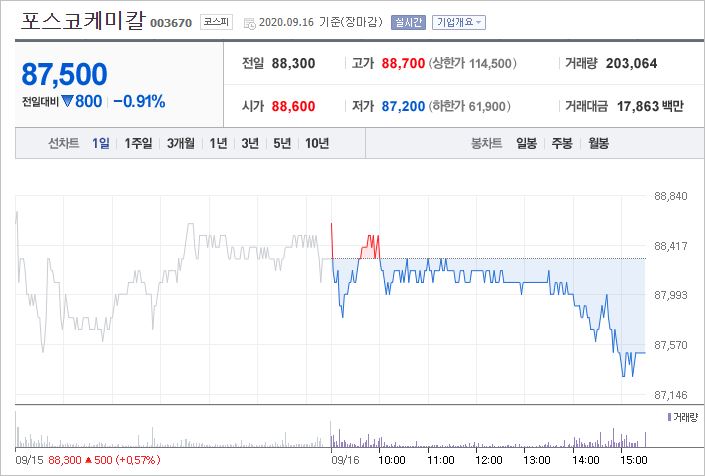
Task: Click the 저가 value 87,200
Action: 403,107
